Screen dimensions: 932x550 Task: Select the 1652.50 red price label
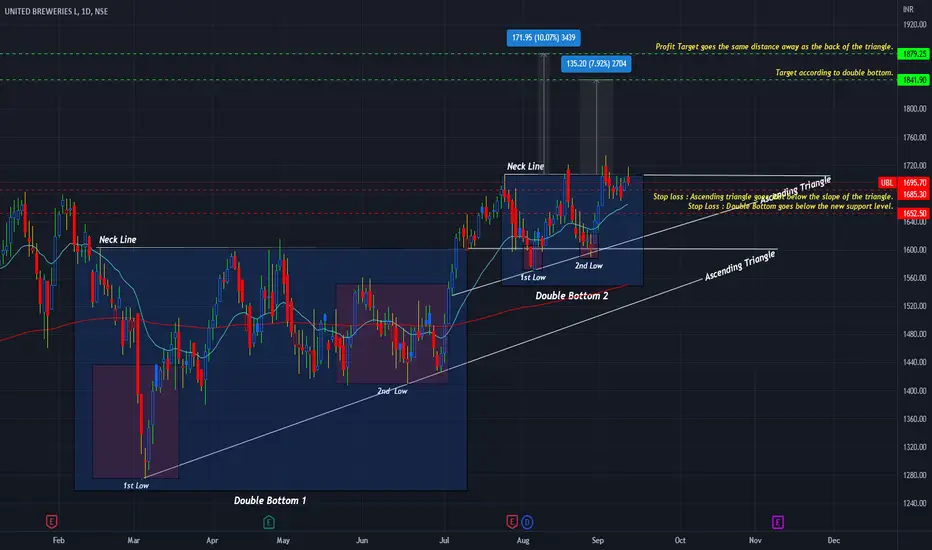914,213
